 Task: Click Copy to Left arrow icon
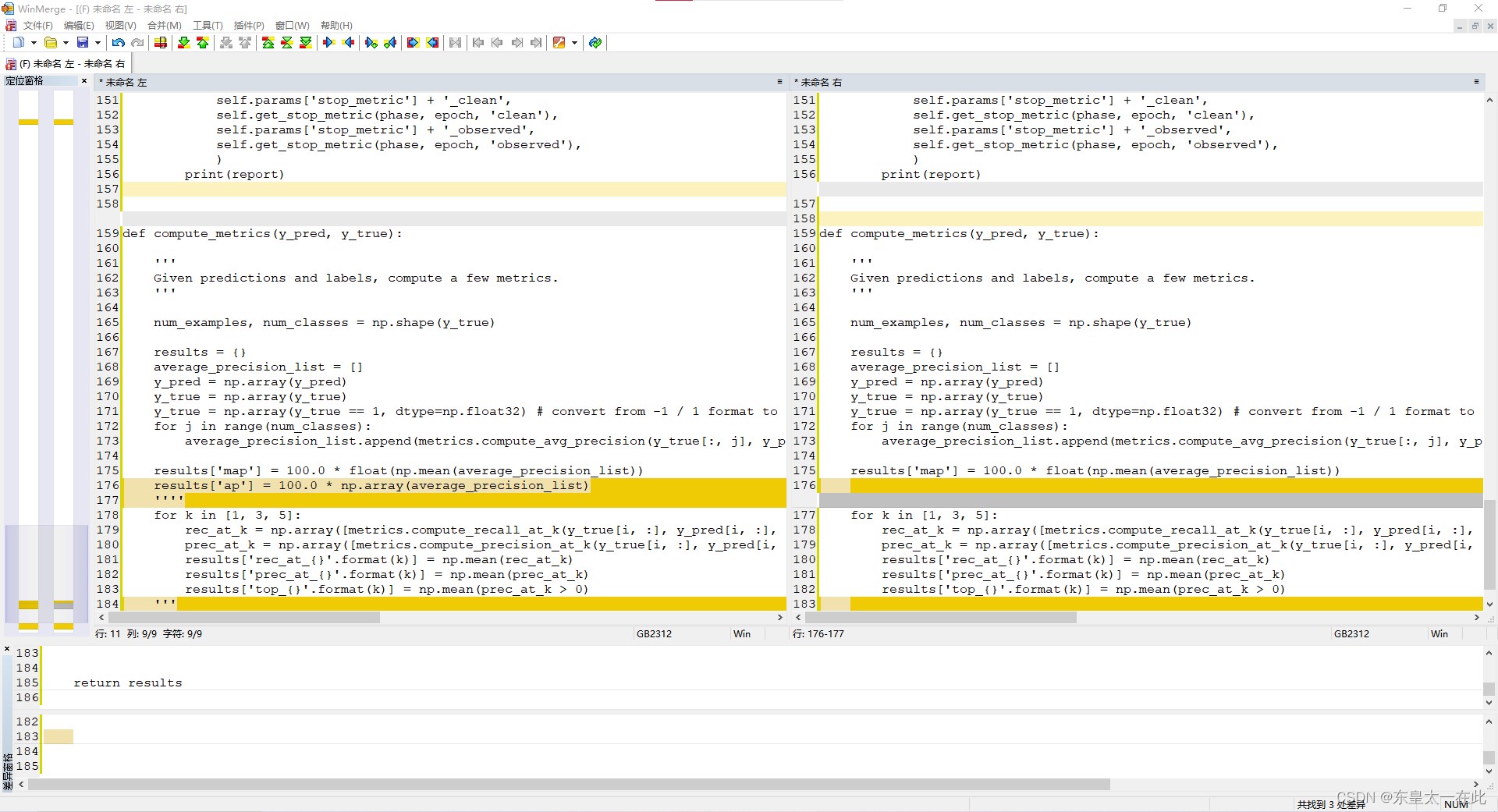pos(348,43)
